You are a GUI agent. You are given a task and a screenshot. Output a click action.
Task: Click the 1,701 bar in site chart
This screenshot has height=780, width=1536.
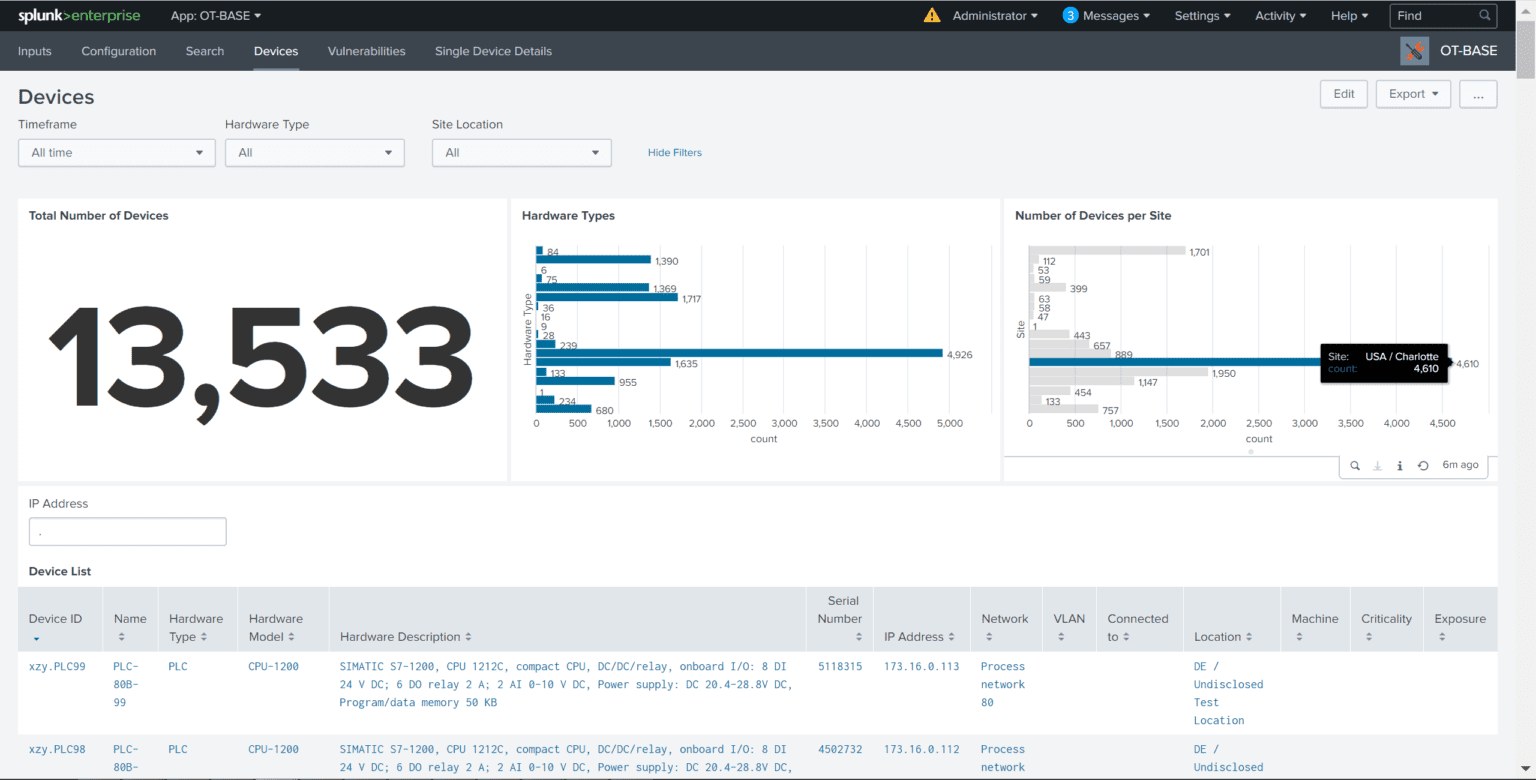pyautogui.click(x=1107, y=251)
